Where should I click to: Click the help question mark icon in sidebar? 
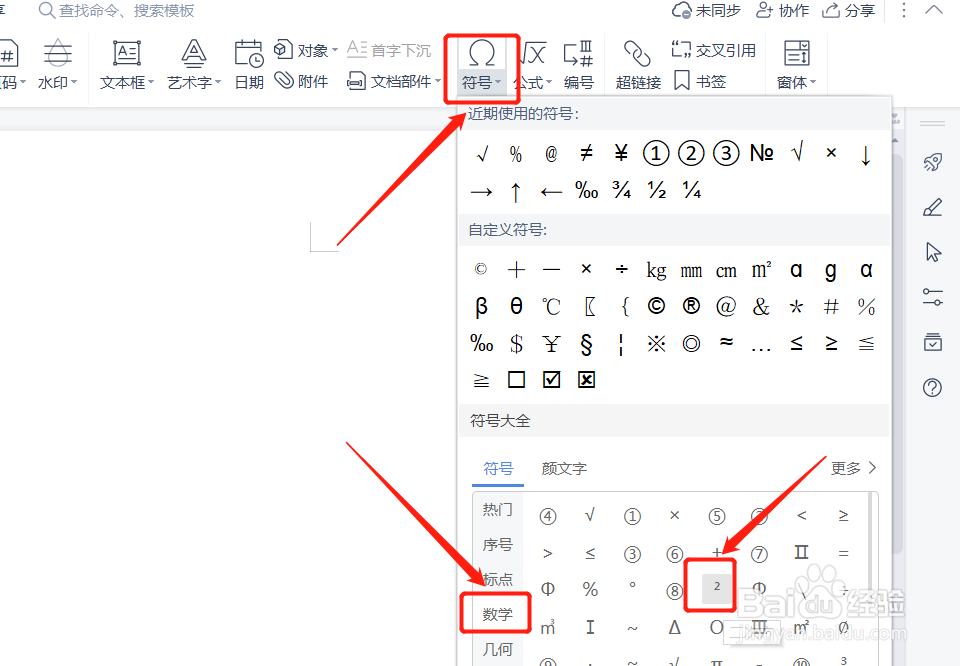[932, 387]
